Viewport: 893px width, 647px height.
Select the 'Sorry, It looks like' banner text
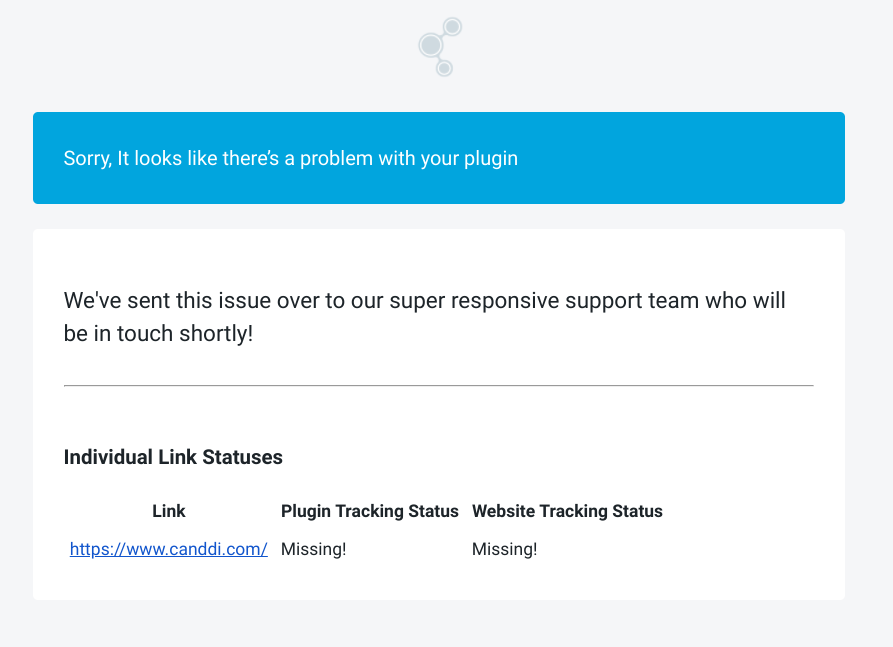(290, 158)
